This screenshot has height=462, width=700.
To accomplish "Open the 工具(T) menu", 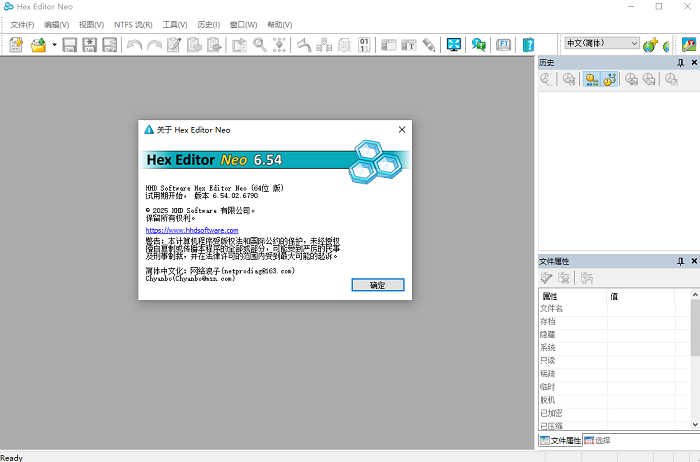I will [175, 24].
